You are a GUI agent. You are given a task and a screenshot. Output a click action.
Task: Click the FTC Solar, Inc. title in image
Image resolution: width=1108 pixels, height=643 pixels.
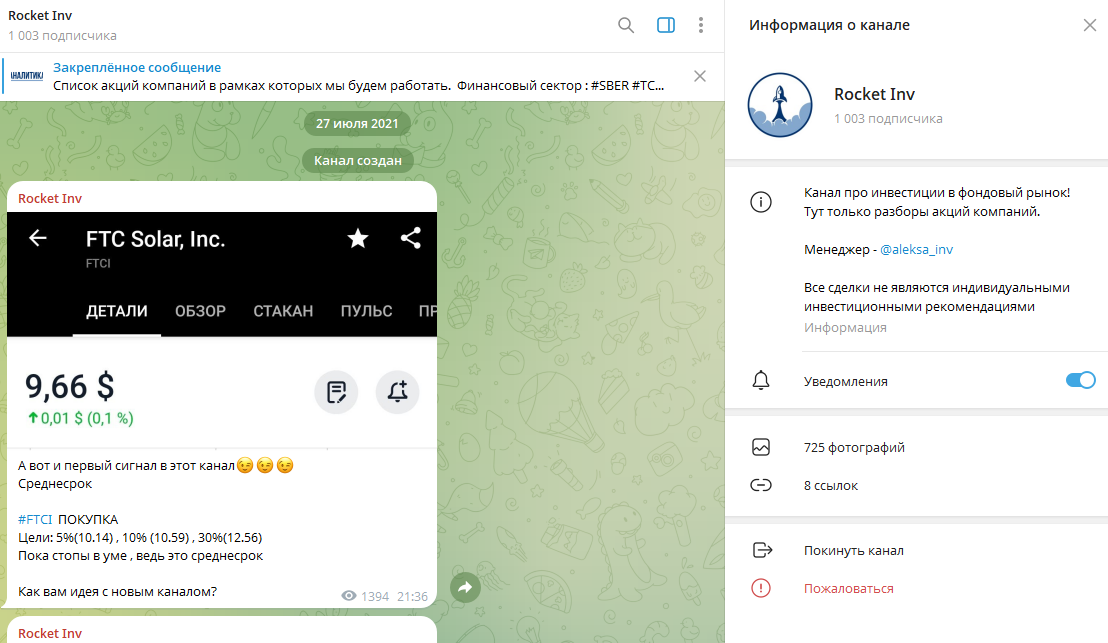point(155,240)
